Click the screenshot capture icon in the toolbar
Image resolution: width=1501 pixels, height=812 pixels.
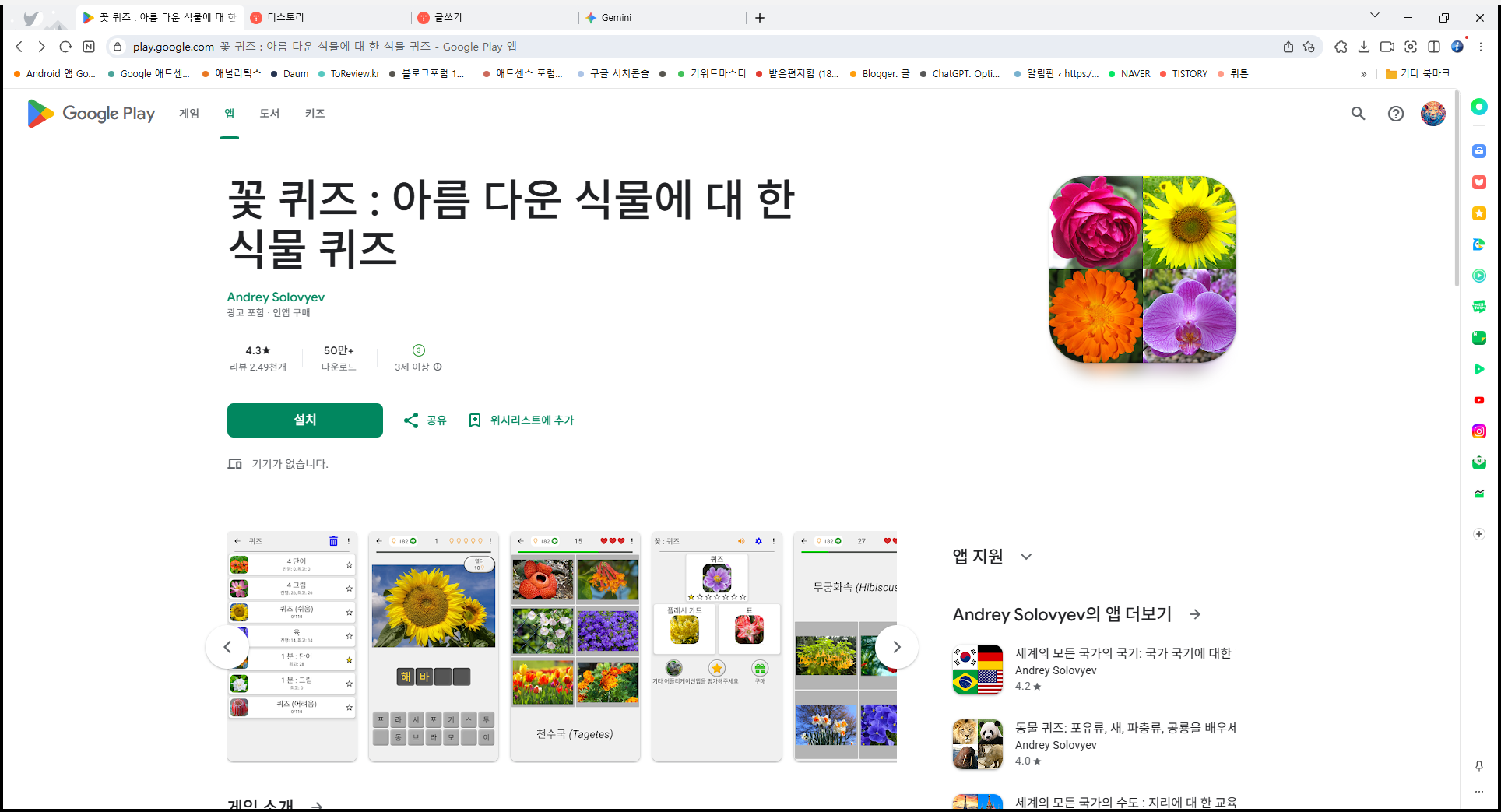tap(1411, 47)
